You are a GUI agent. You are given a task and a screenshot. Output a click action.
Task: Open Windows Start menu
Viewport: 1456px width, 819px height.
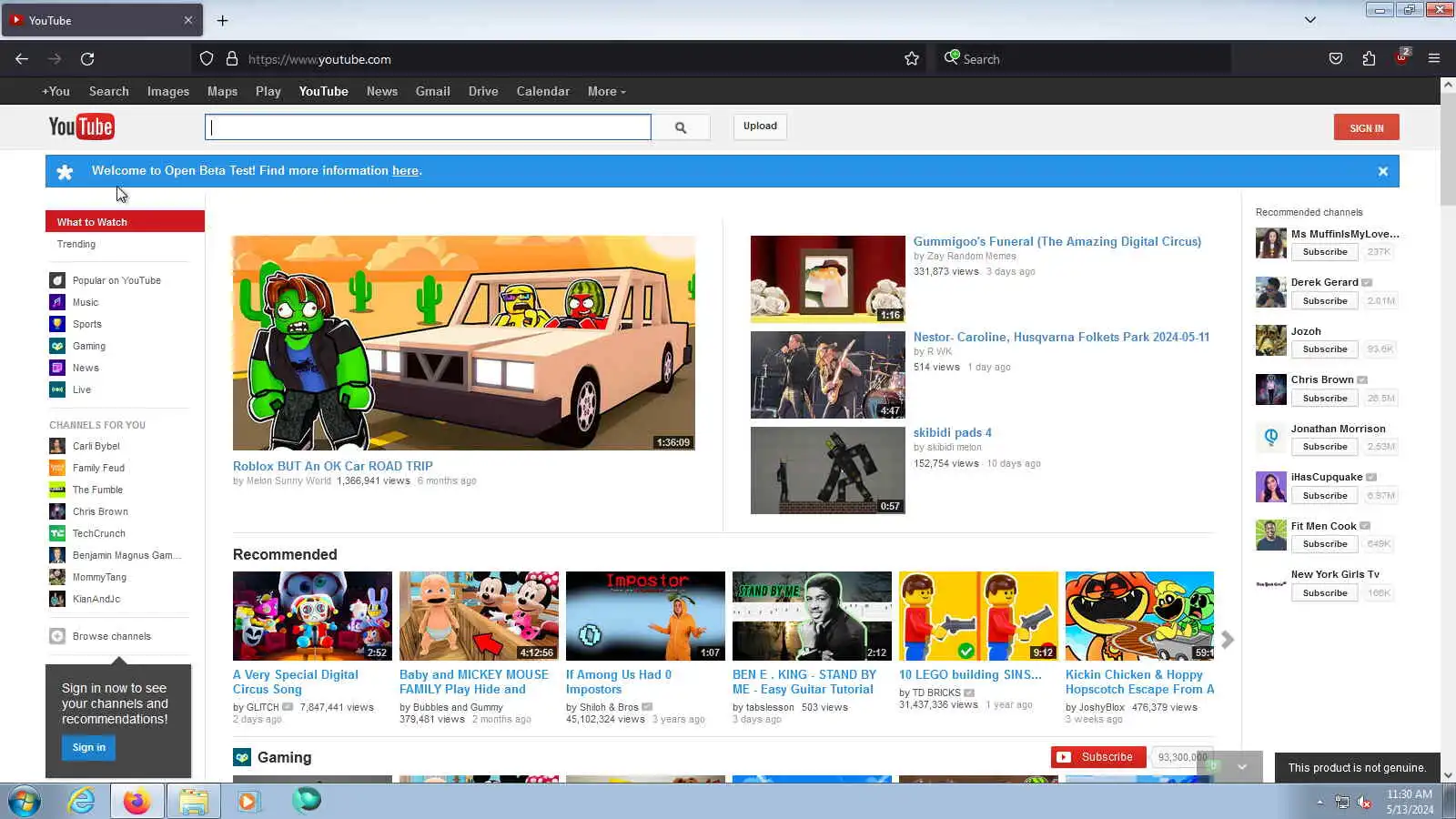(25, 802)
